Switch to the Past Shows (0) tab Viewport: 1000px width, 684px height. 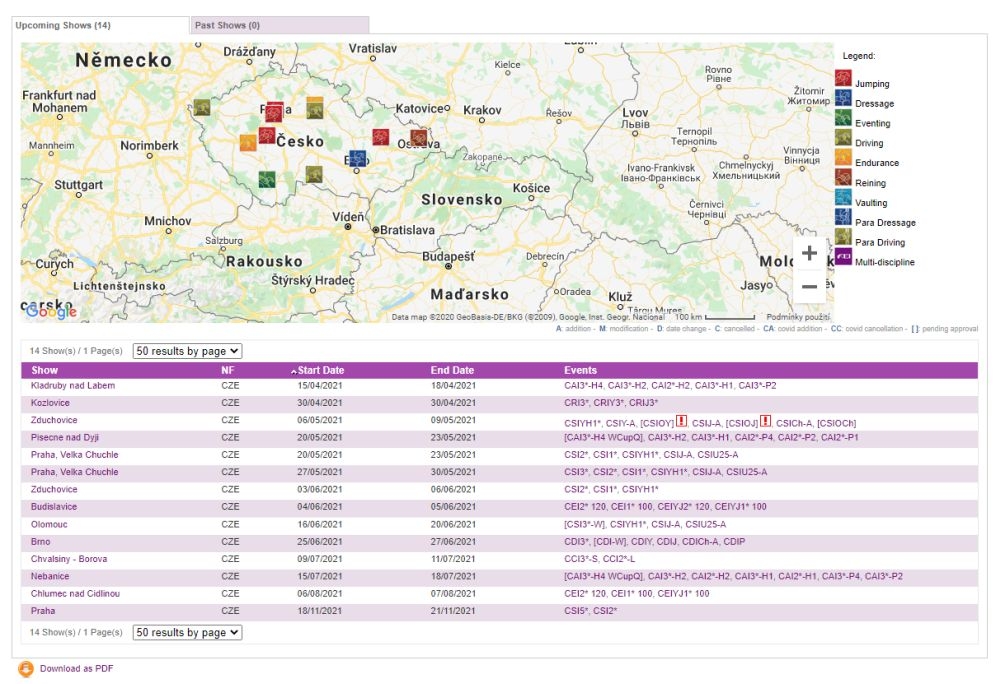tap(279, 25)
